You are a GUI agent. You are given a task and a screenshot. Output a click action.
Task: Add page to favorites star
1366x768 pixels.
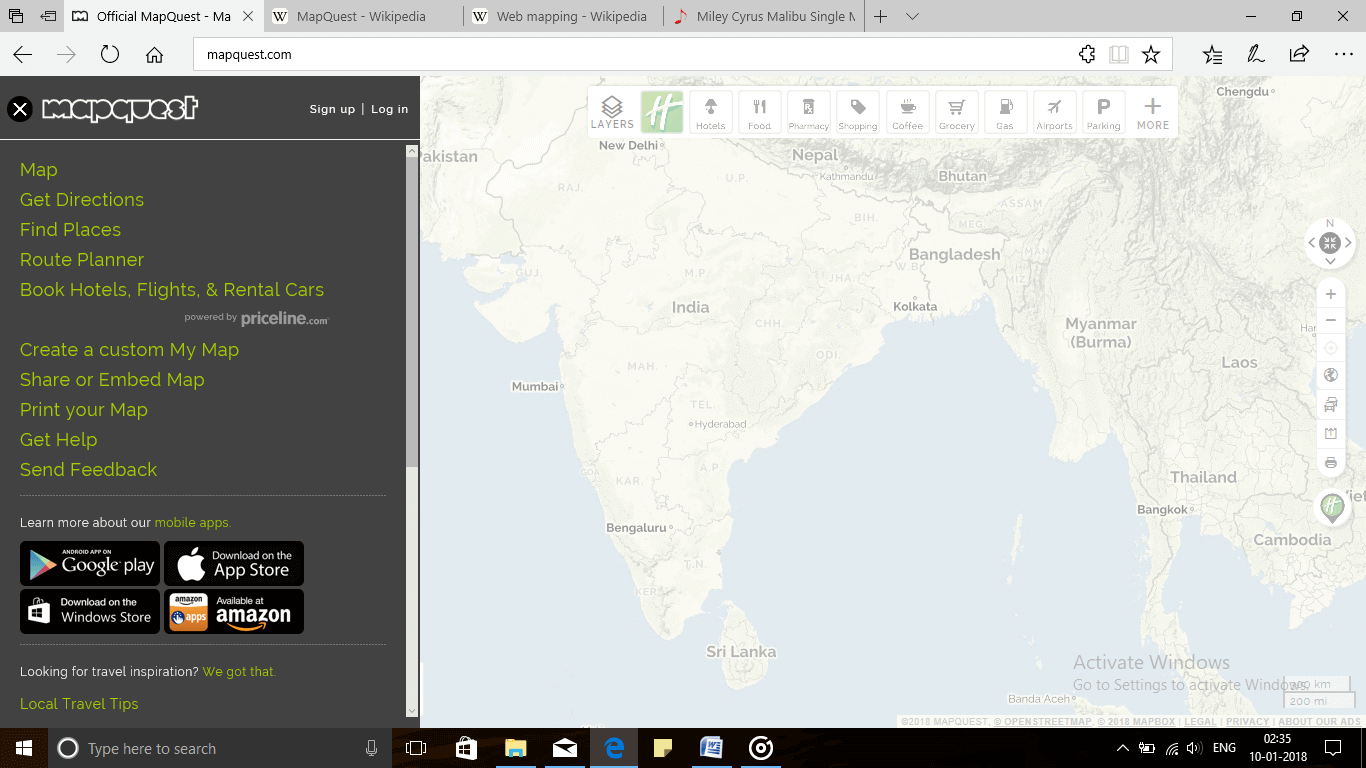pos(1151,55)
